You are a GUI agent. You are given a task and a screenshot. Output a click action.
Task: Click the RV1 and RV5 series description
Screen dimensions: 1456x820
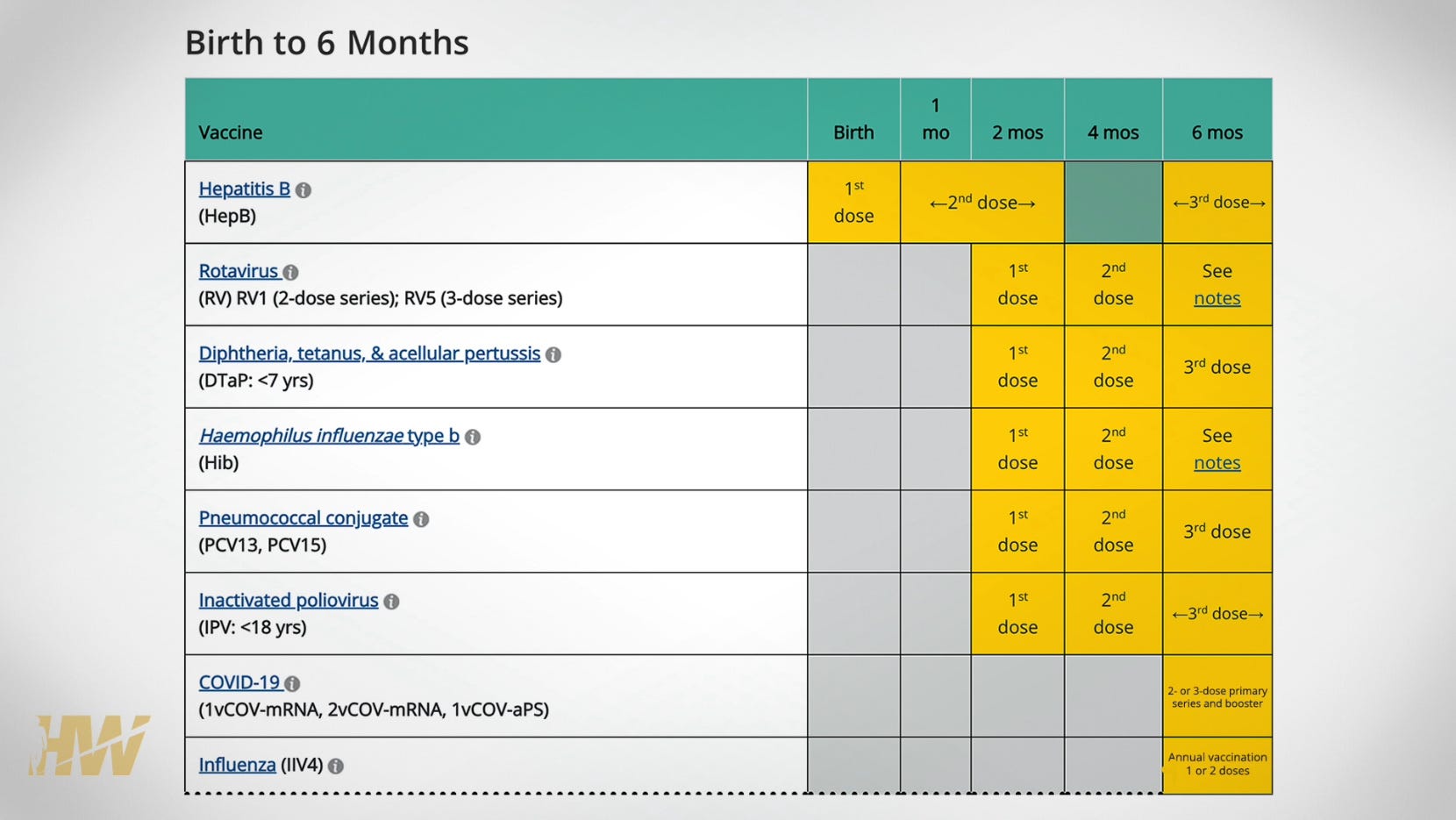click(x=381, y=298)
